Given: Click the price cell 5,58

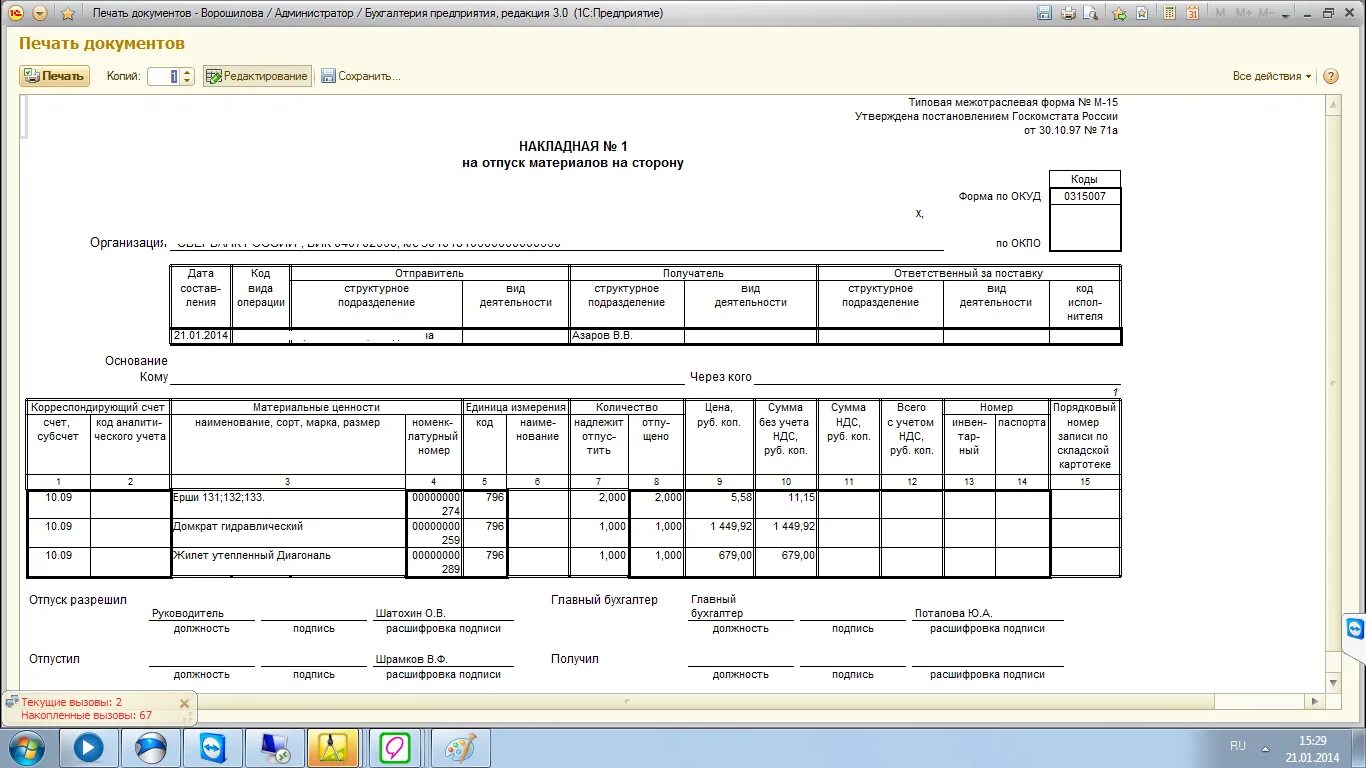Looking at the screenshot, I should pos(720,504).
